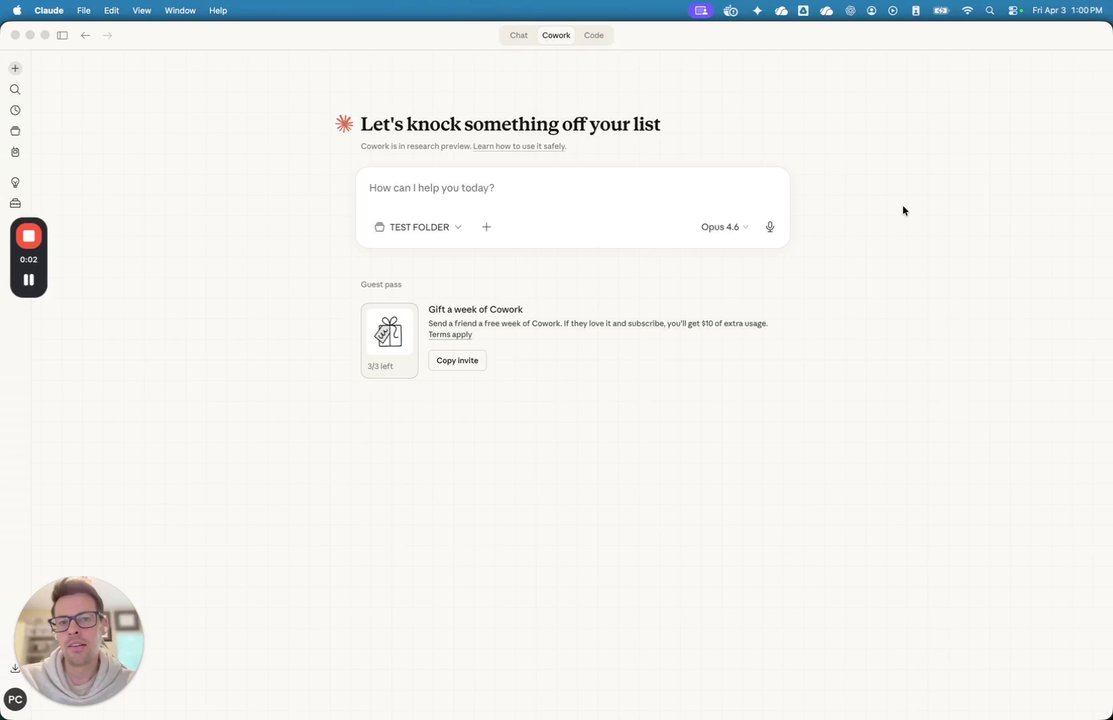Open the Terms apply link

tap(450, 334)
